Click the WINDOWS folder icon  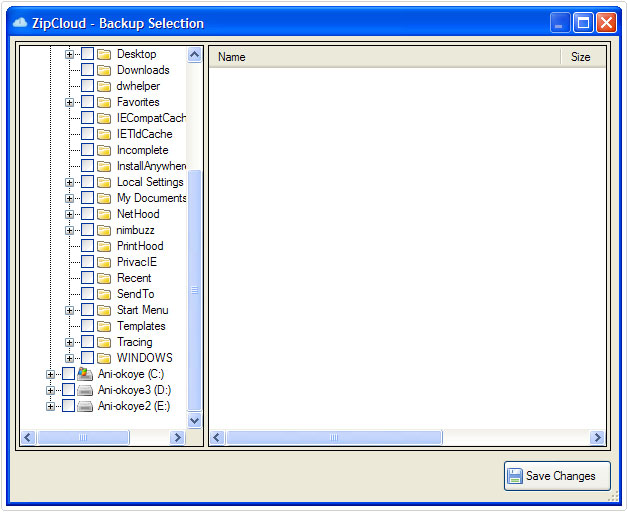click(x=104, y=358)
